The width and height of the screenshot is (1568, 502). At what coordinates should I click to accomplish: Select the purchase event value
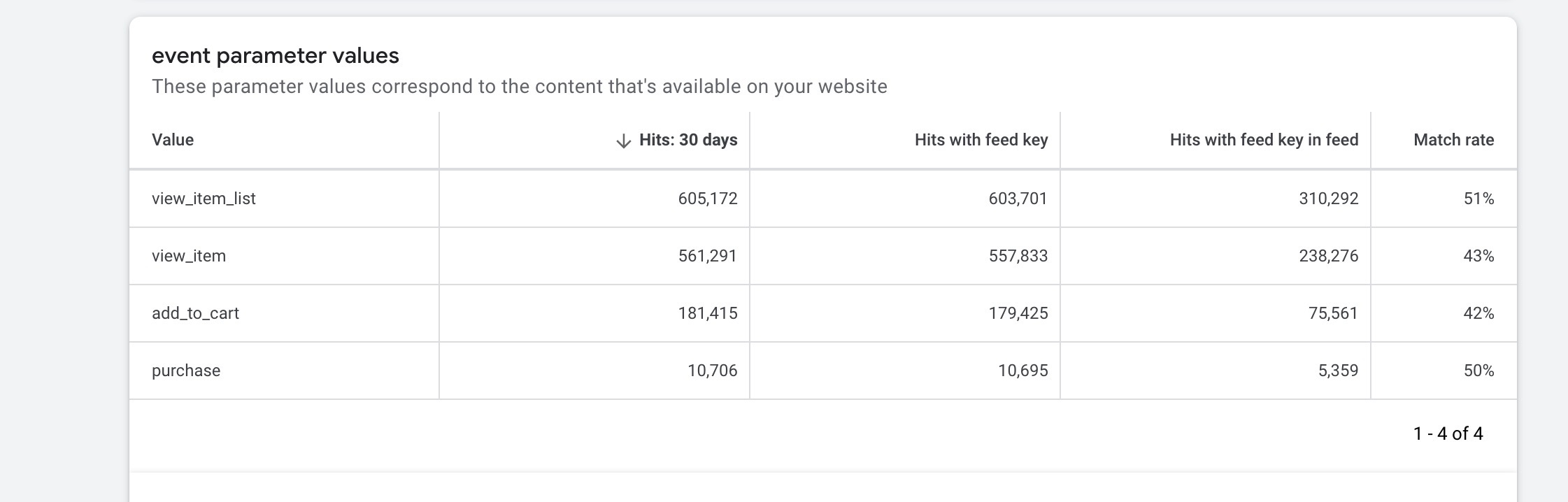[186, 371]
